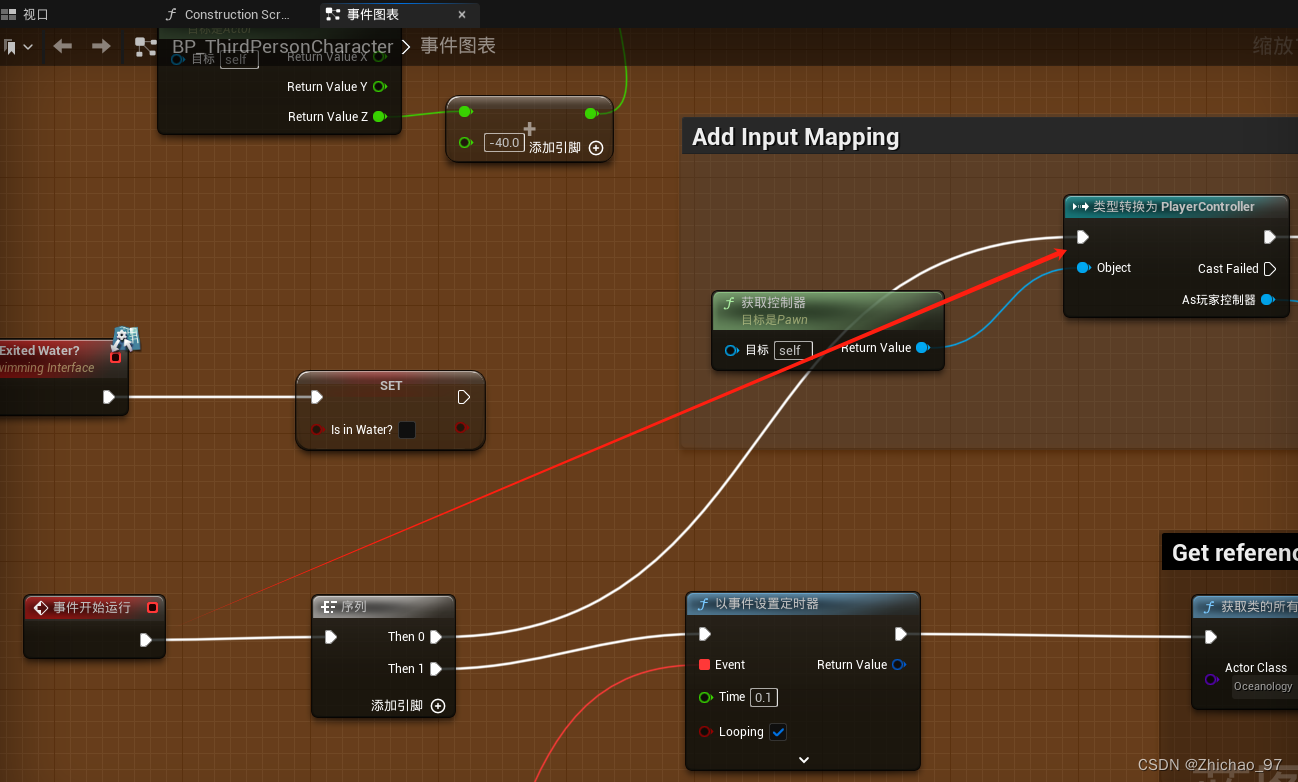
Task: Click the SET node boolean output pin
Action: [x=461, y=428]
